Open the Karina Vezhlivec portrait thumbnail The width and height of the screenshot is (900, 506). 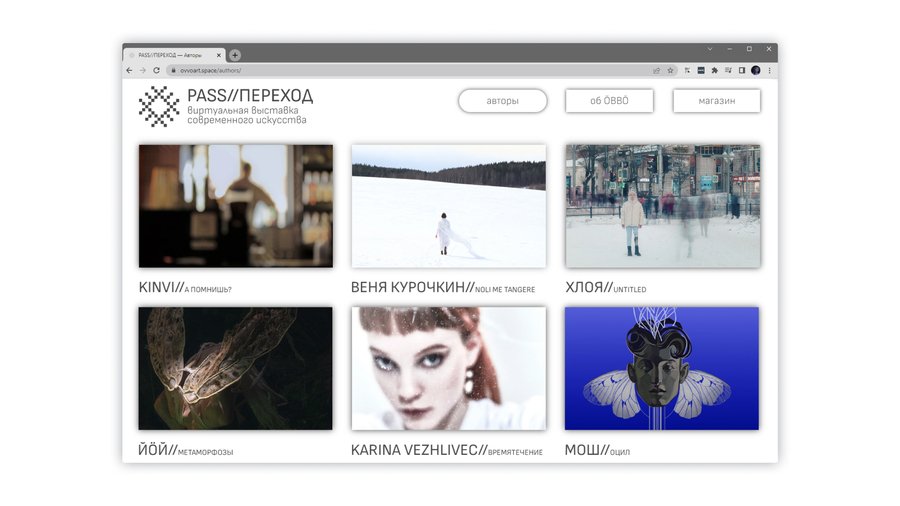tap(449, 368)
